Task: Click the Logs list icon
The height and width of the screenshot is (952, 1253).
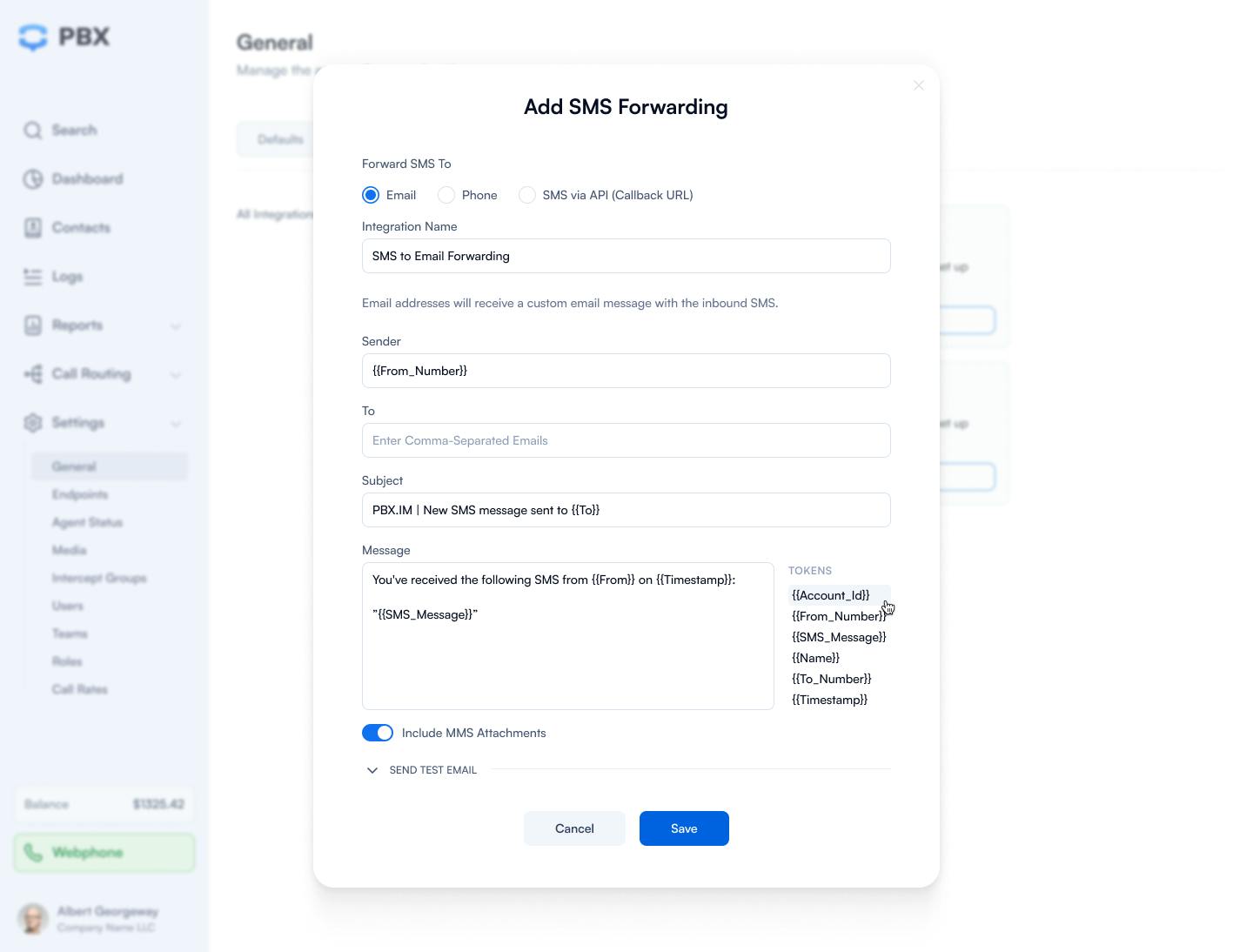Action: [33, 277]
